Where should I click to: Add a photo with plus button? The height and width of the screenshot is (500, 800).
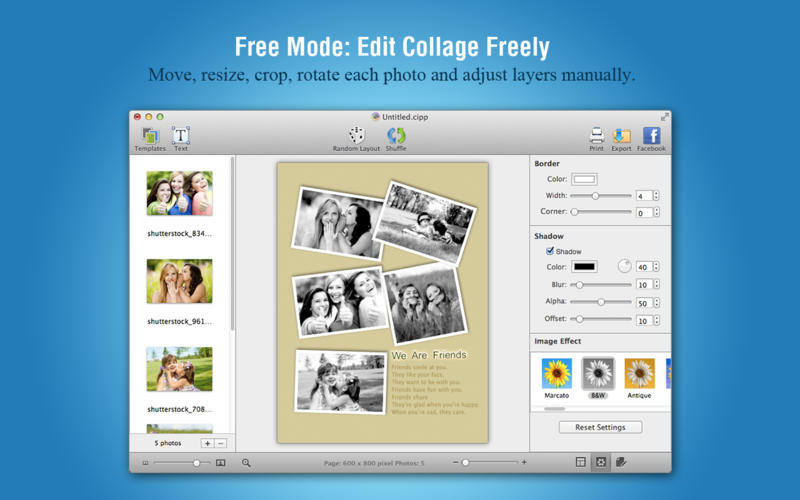(207, 443)
